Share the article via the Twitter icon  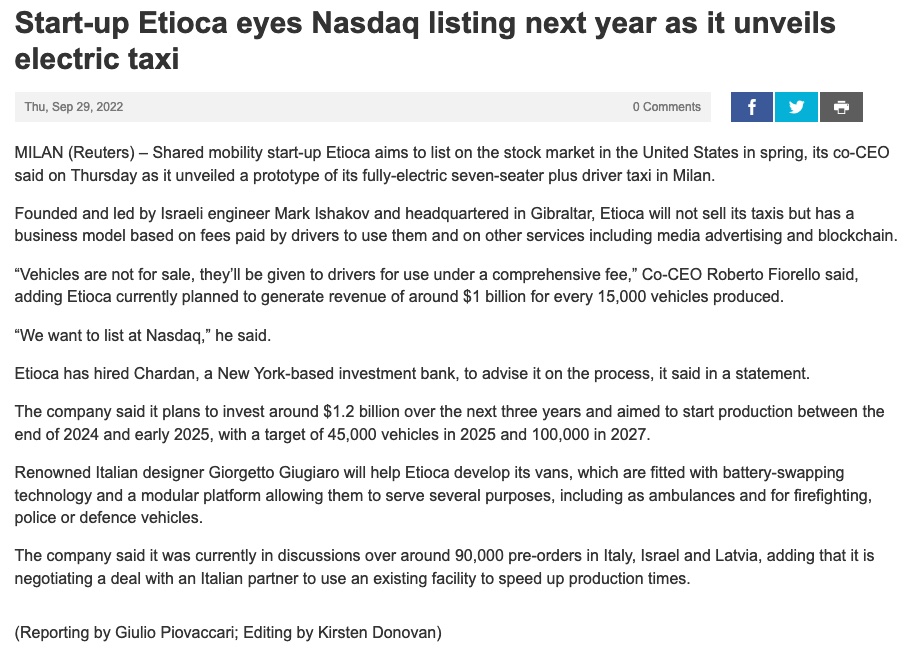[796, 107]
